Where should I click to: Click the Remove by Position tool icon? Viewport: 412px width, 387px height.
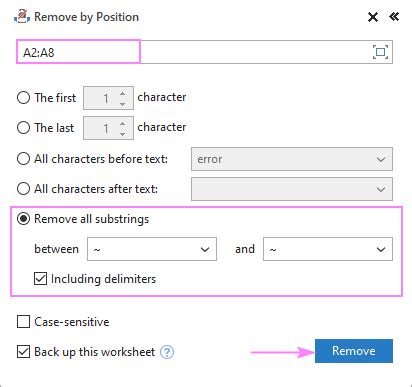(22, 17)
